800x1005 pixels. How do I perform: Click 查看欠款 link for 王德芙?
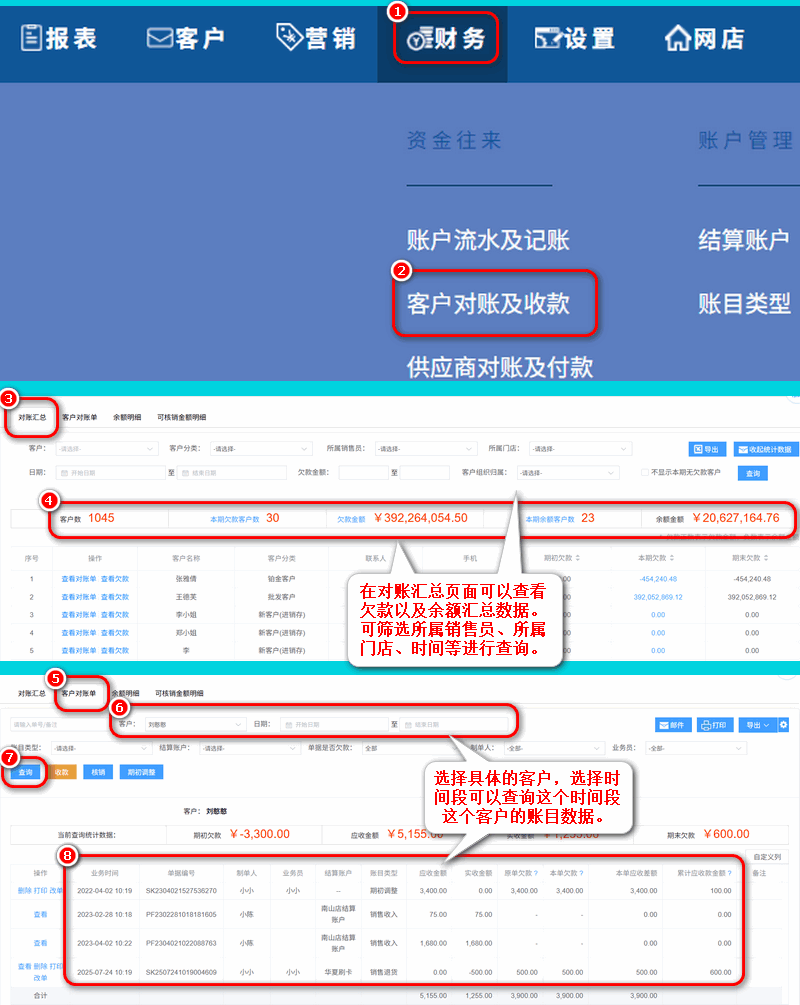pos(115,597)
